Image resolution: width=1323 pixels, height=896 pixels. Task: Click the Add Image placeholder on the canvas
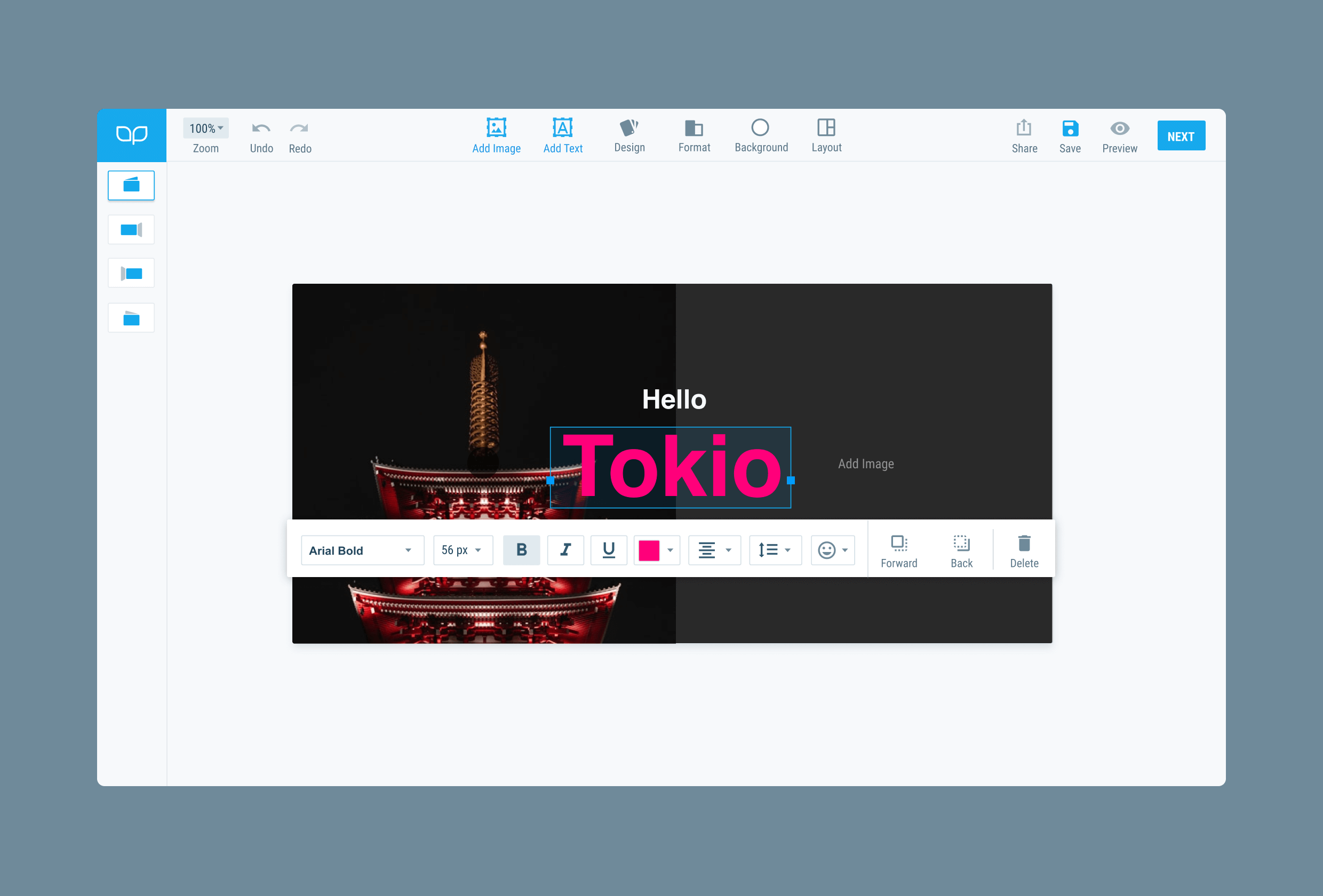click(x=865, y=463)
